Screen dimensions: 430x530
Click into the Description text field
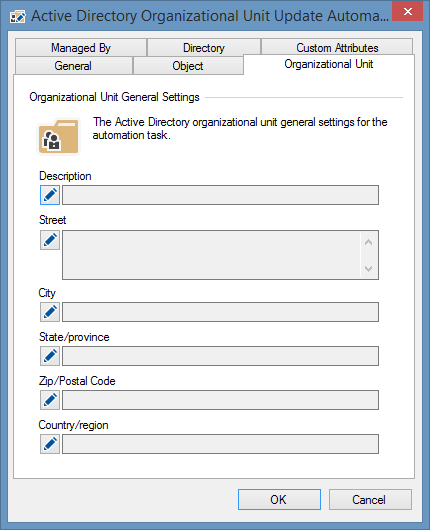point(220,195)
